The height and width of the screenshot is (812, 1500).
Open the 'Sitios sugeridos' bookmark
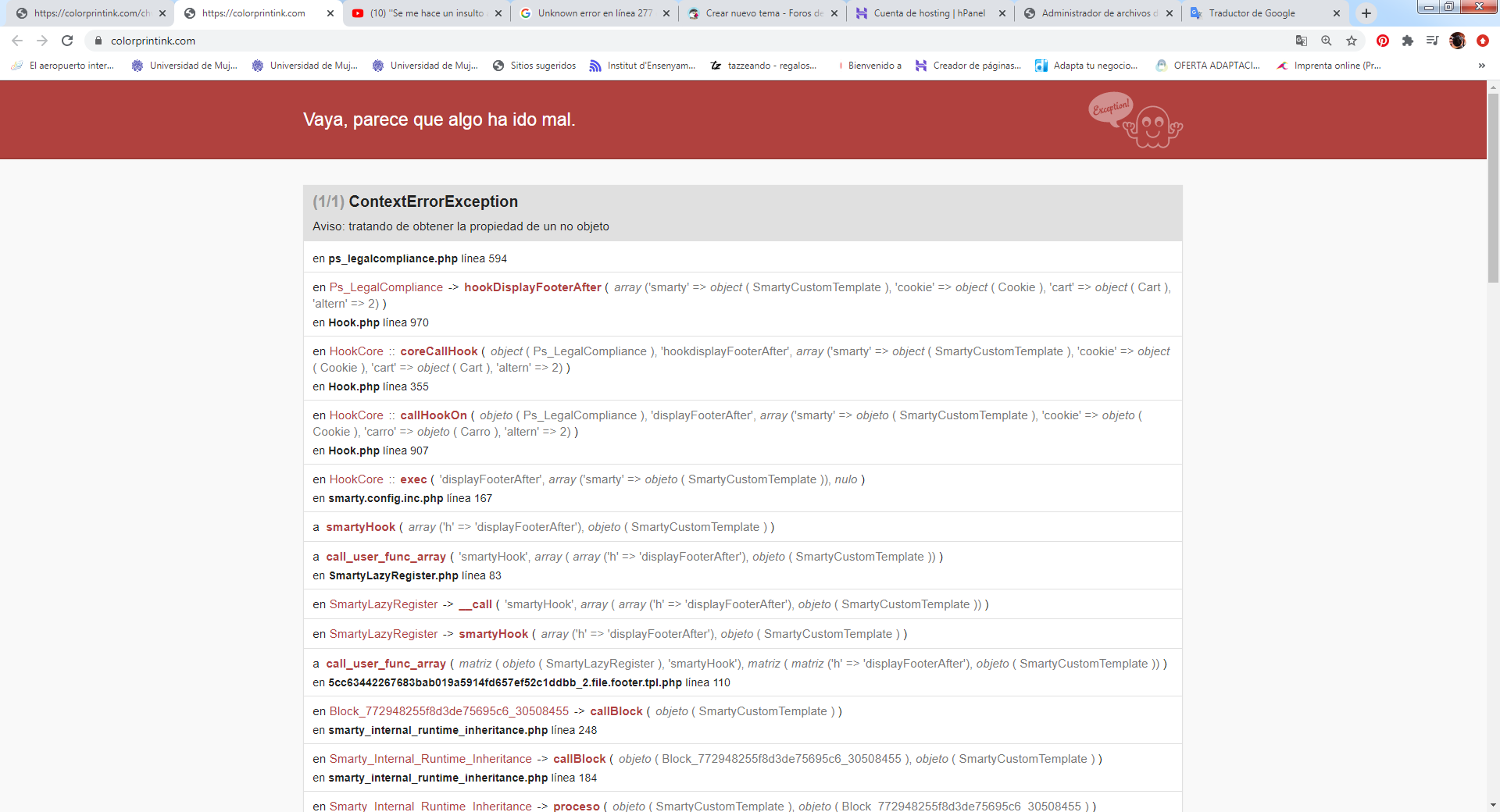pos(534,66)
